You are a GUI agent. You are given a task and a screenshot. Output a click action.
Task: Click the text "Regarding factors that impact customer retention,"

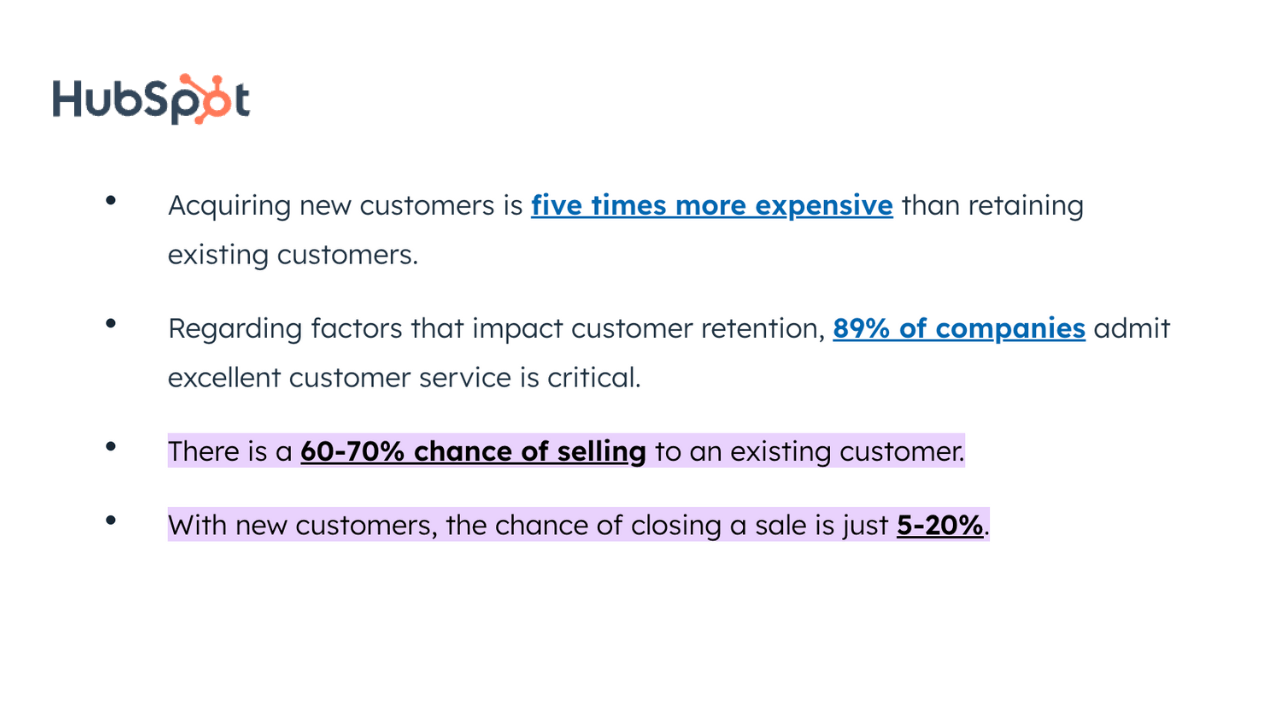tap(497, 329)
